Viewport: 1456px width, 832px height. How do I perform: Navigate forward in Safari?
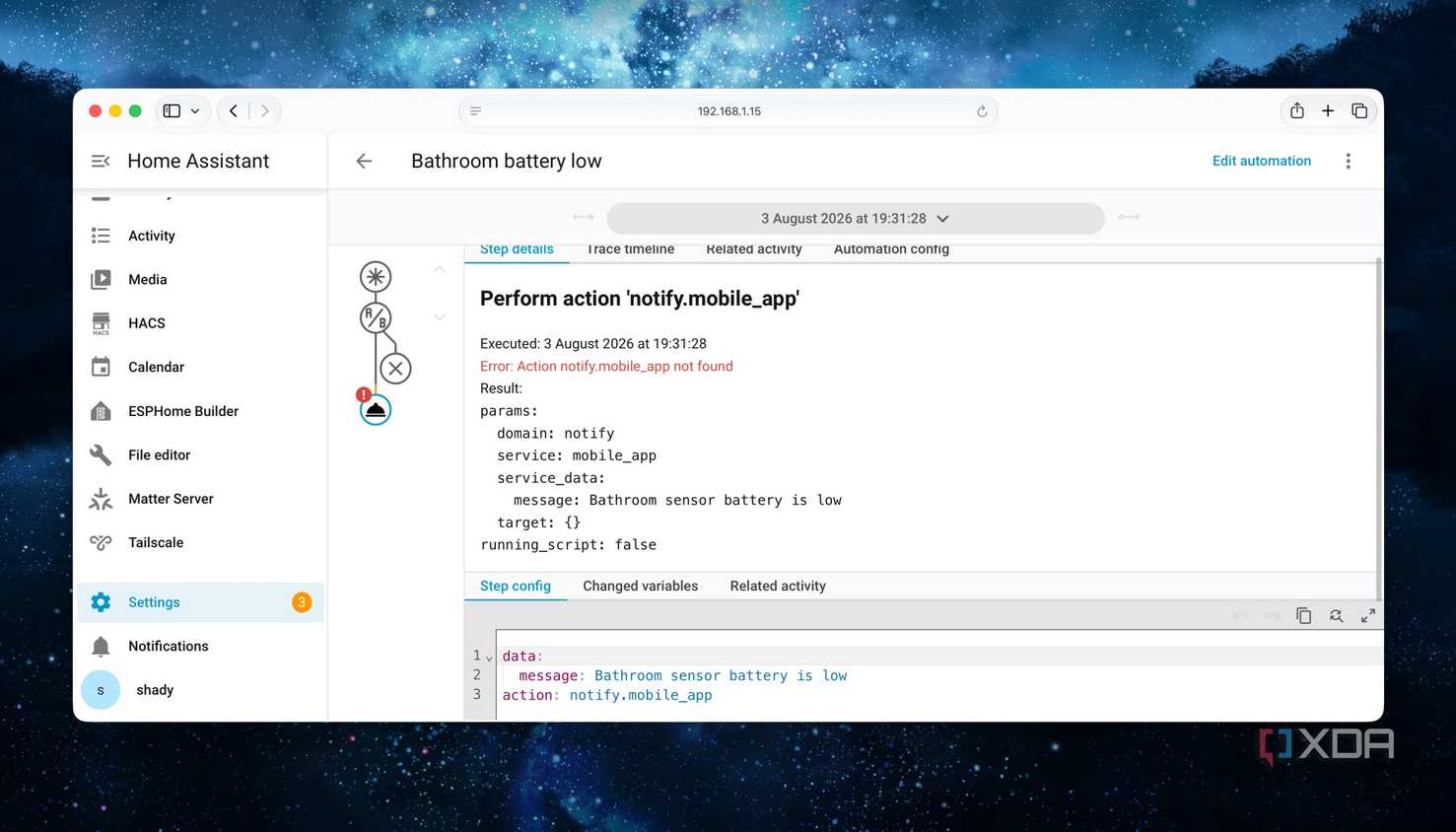(x=264, y=110)
